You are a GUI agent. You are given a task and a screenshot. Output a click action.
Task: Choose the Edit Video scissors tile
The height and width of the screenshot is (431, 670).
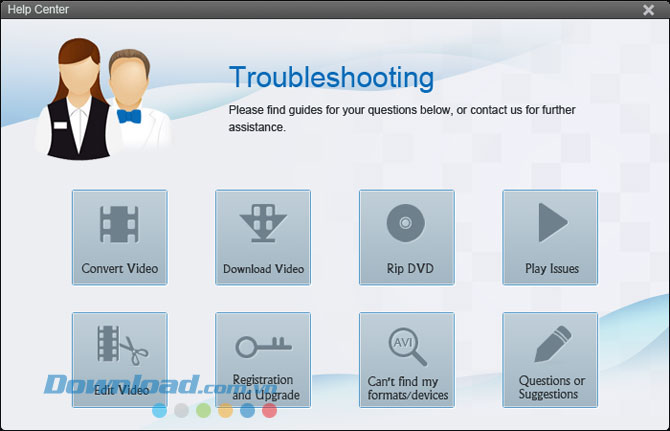pyautogui.click(x=120, y=360)
